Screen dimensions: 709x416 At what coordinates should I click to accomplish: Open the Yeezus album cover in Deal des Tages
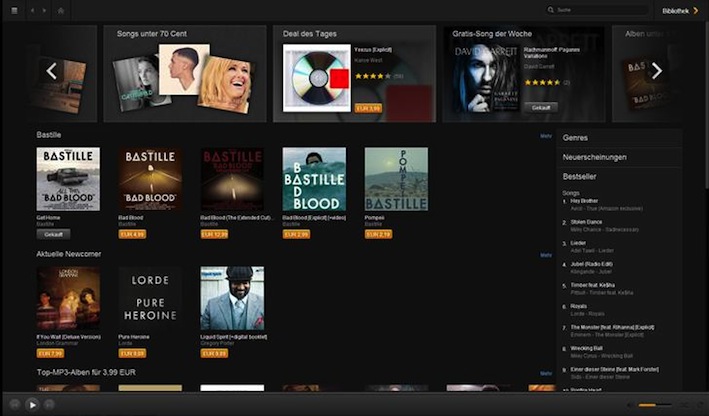pyautogui.click(x=317, y=78)
